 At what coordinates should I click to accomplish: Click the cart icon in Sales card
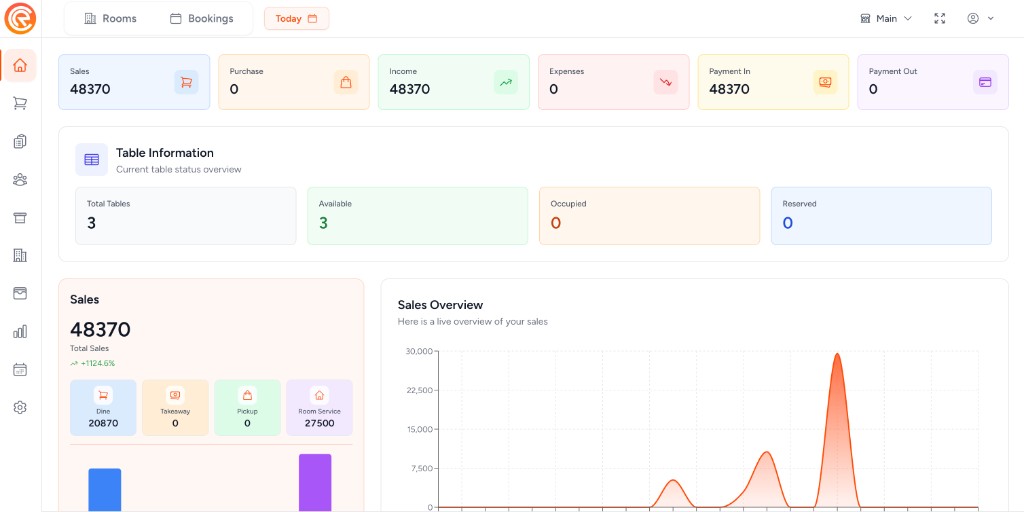(x=186, y=82)
